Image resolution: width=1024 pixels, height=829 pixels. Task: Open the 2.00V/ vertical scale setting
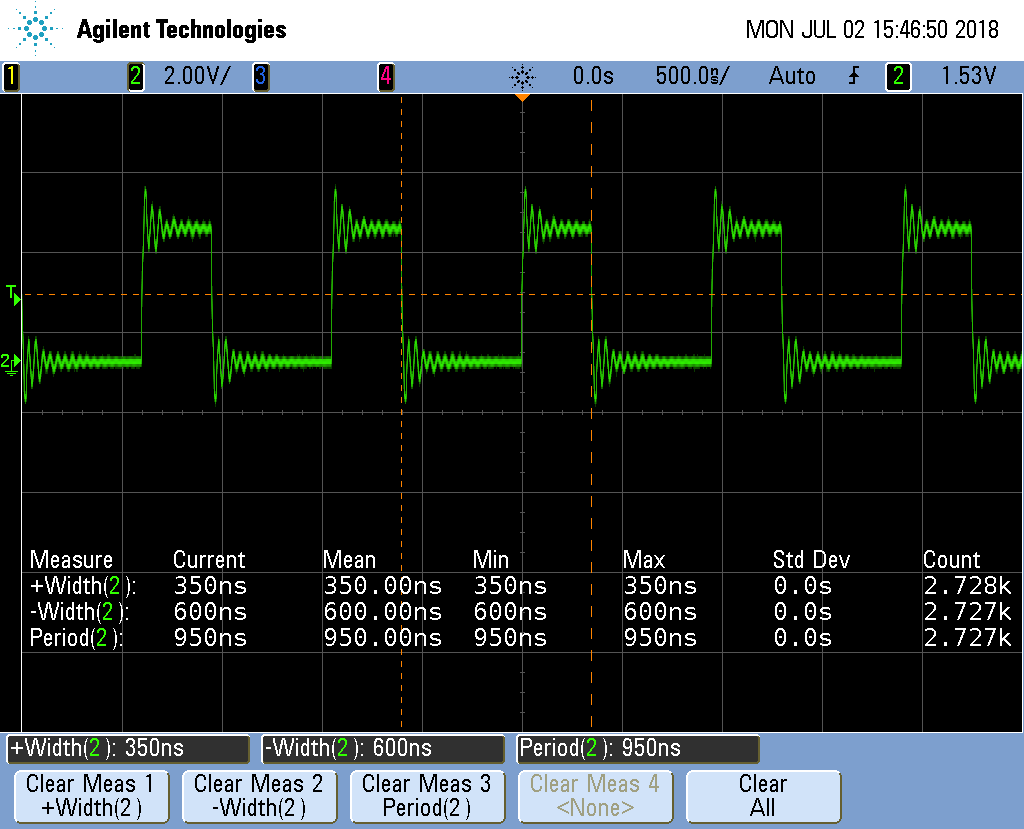[x=196, y=76]
